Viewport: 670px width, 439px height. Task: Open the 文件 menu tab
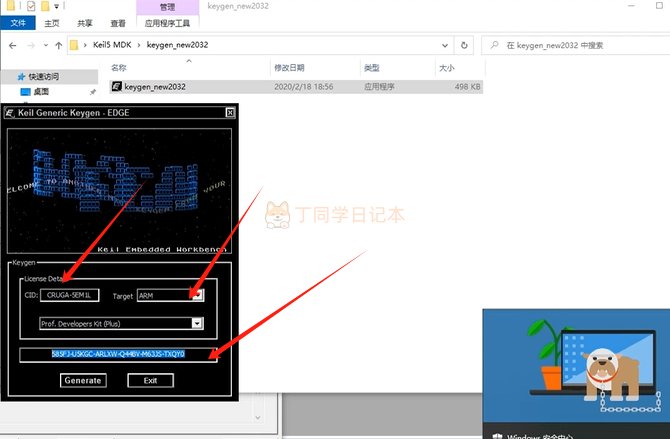tap(18, 23)
